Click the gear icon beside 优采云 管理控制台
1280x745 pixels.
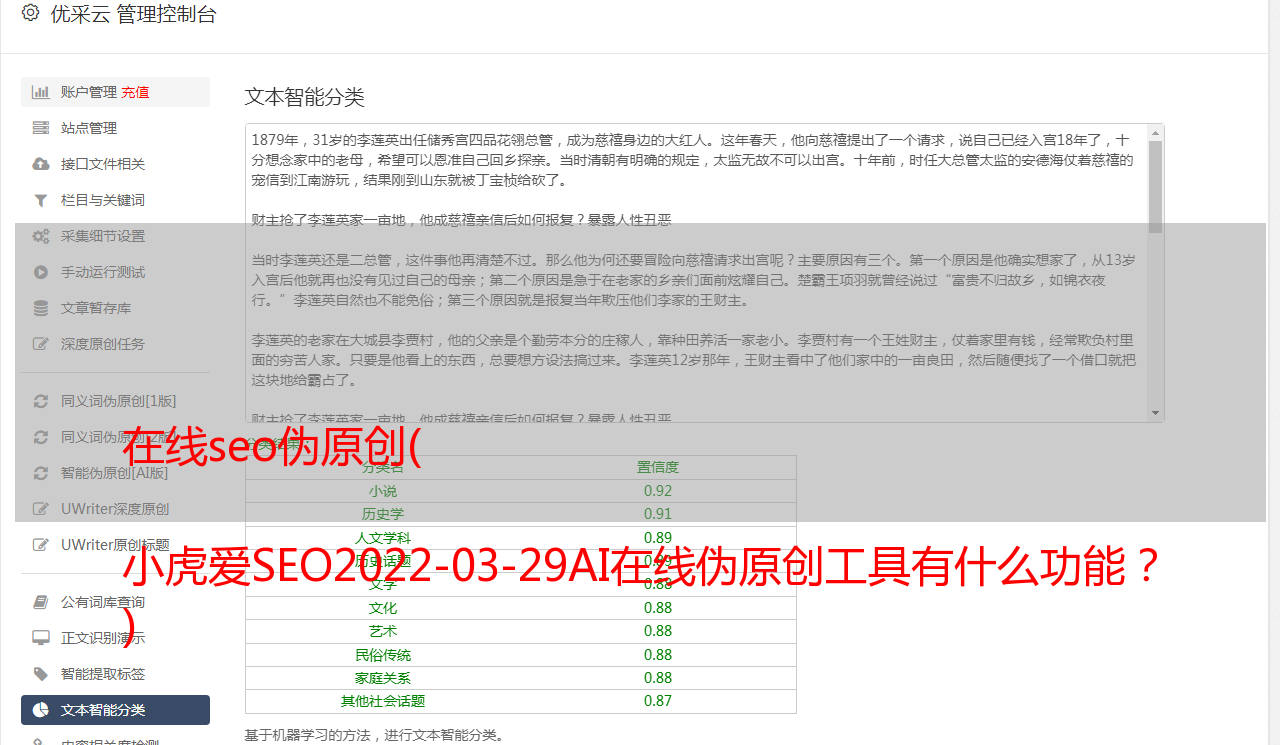(x=31, y=14)
